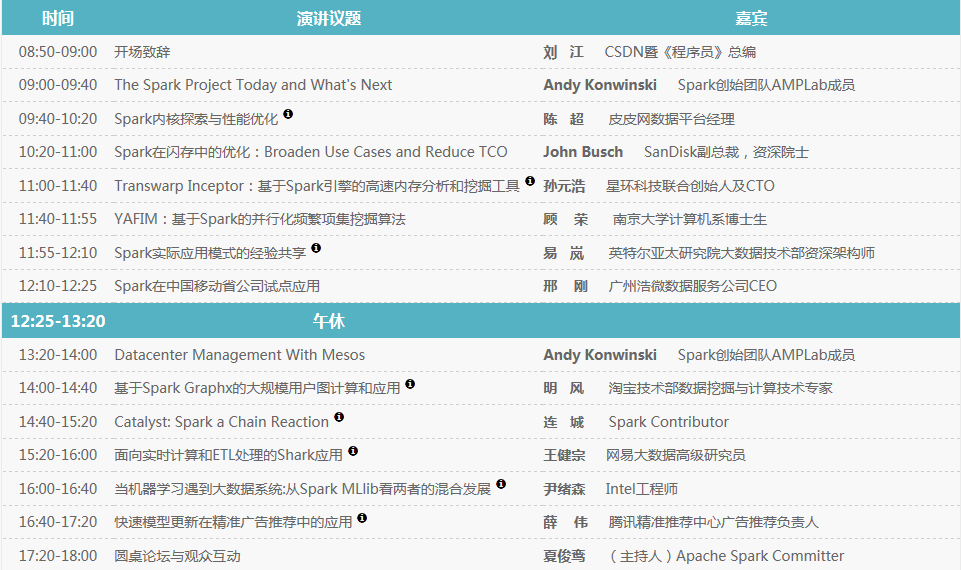The height and width of the screenshot is (570, 961).
Task: Click Andy Konwinski in the 09:00-09:40 row
Action: pyautogui.click(x=600, y=85)
